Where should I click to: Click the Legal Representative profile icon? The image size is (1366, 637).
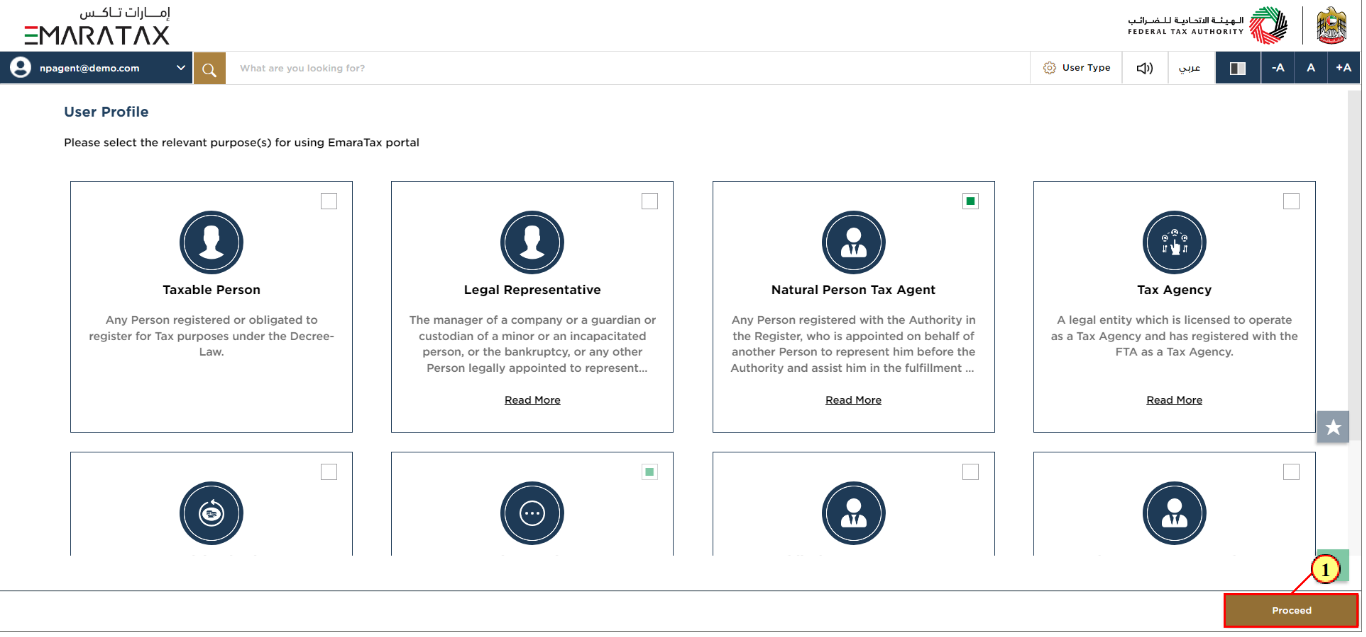pos(532,242)
